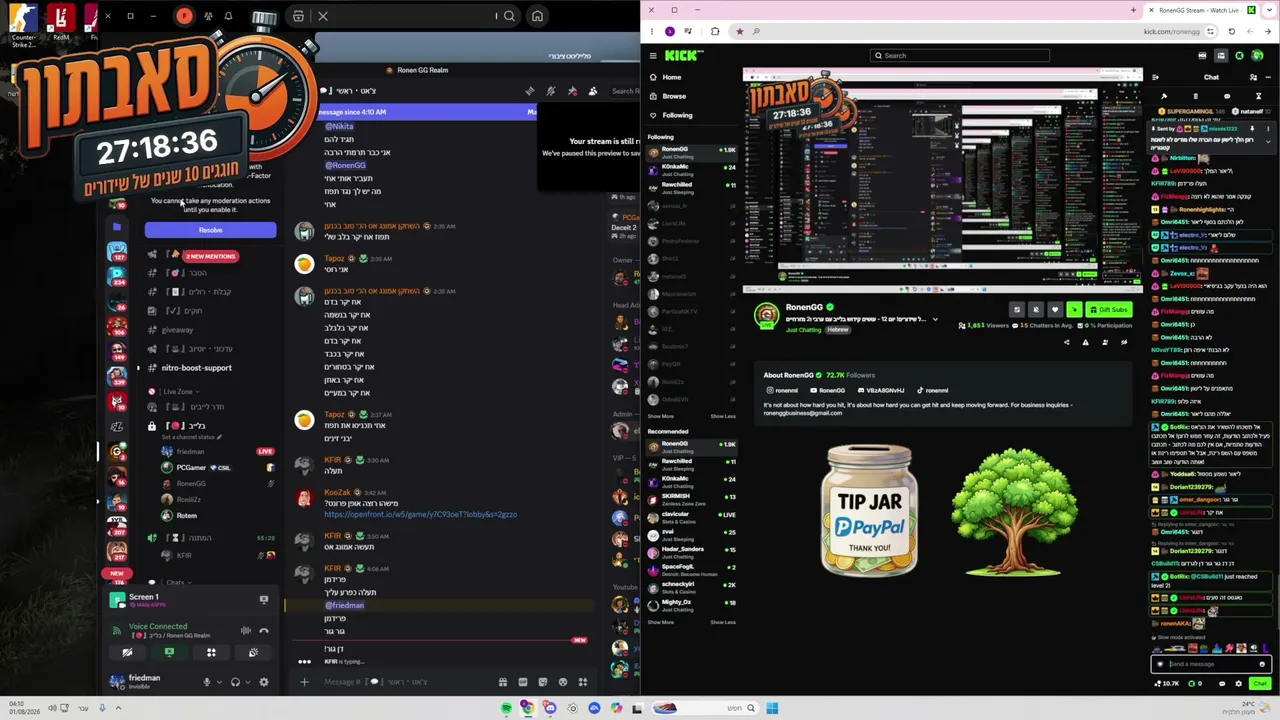Image resolution: width=1280 pixels, height=720 pixels.
Task: Reload the kick.com page
Action: [x=1231, y=31]
